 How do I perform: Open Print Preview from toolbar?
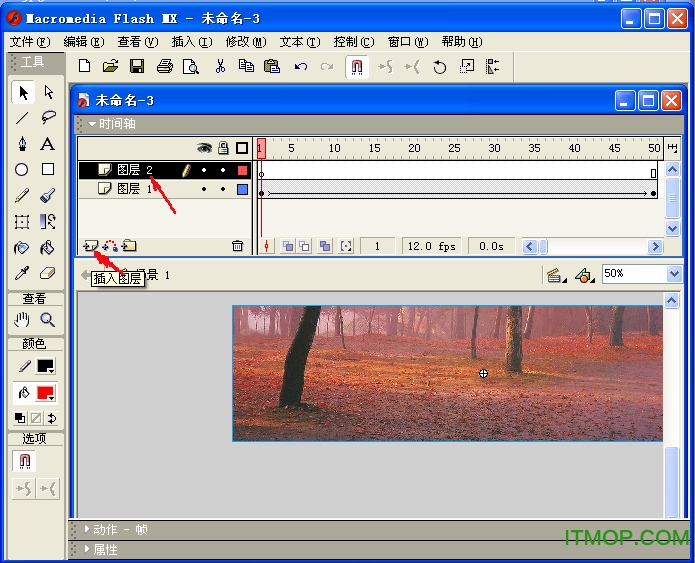pyautogui.click(x=191, y=66)
